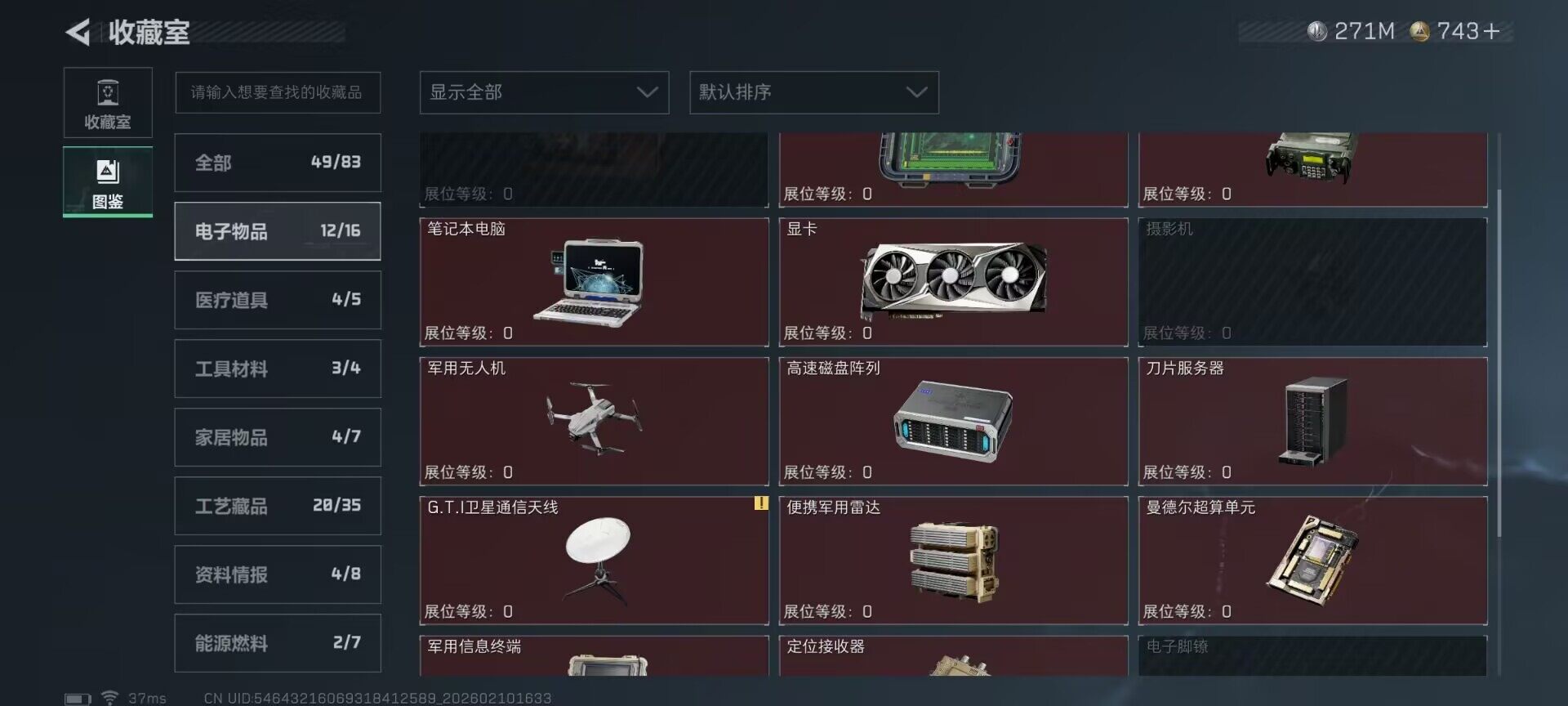The width and height of the screenshot is (1568, 706).
Task: Open the 收藏室 sidebar icon
Action: click(x=108, y=103)
